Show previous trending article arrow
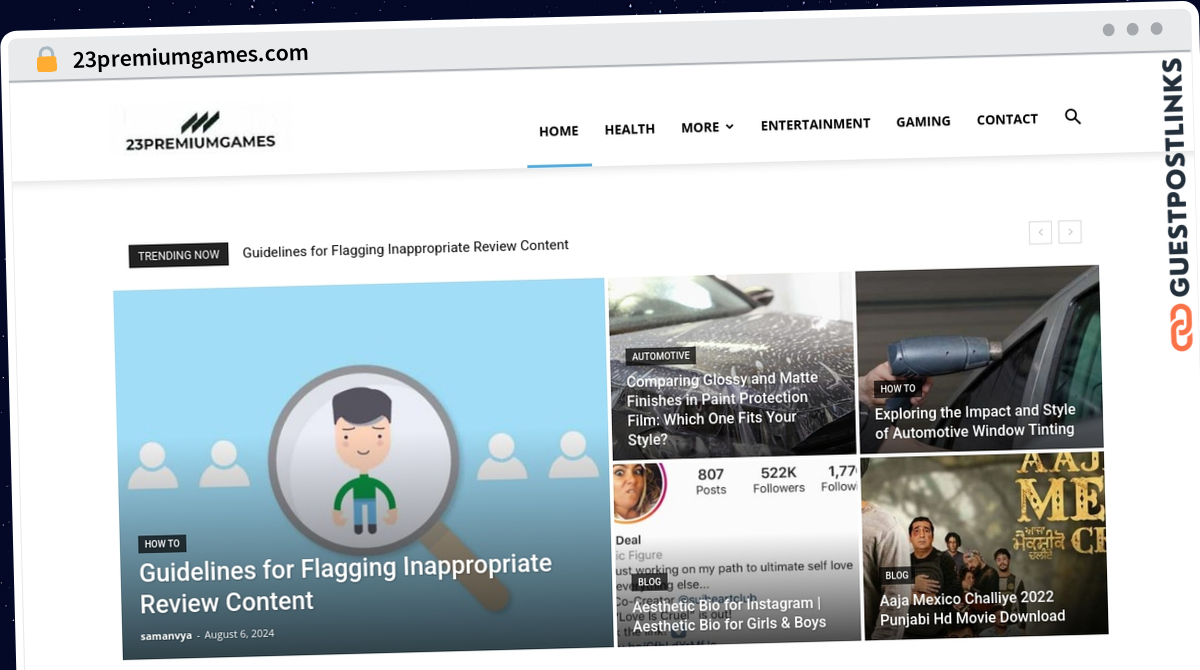The width and height of the screenshot is (1200, 670). pyautogui.click(x=1040, y=232)
